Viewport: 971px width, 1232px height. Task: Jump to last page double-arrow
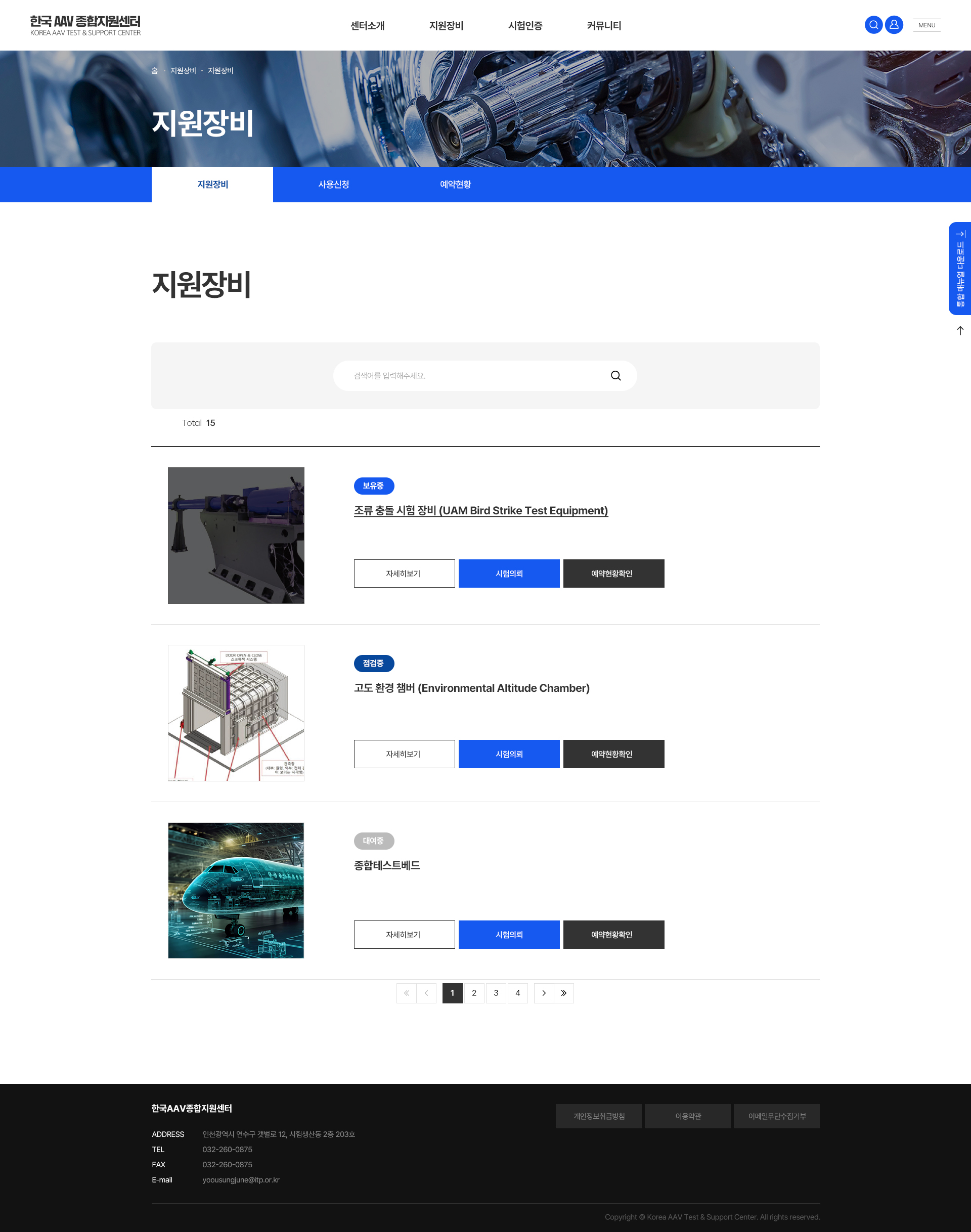click(564, 993)
